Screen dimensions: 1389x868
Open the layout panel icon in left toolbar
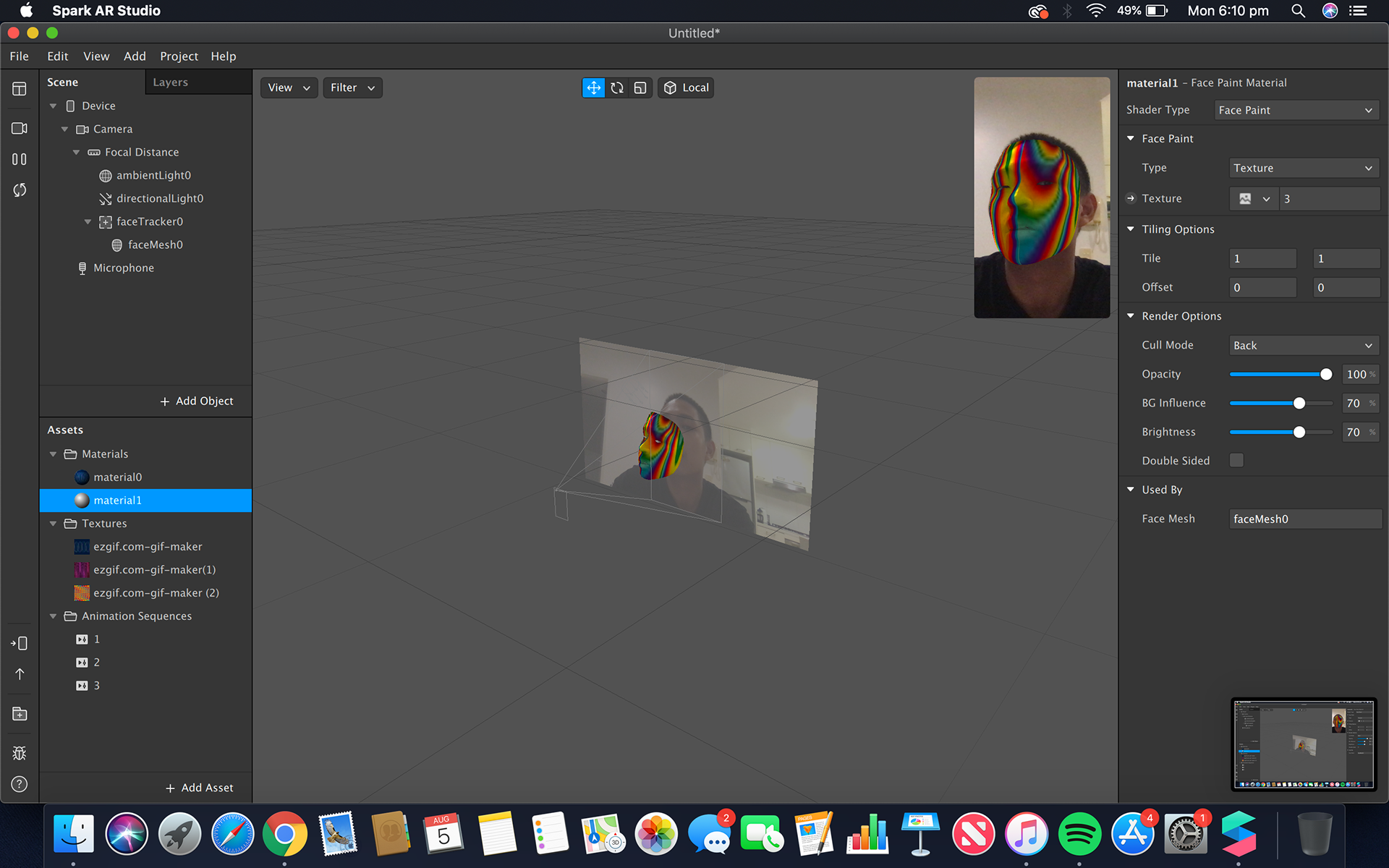[x=20, y=89]
